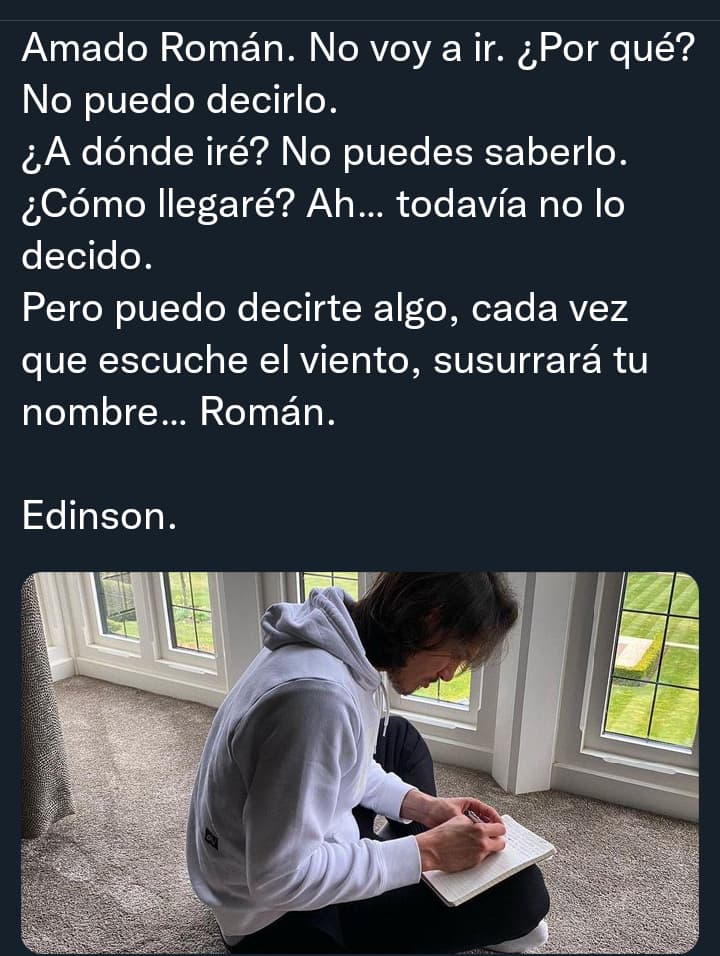This screenshot has height=956, width=720.
Task: Click the left windows in the photo
Action: click(155, 612)
